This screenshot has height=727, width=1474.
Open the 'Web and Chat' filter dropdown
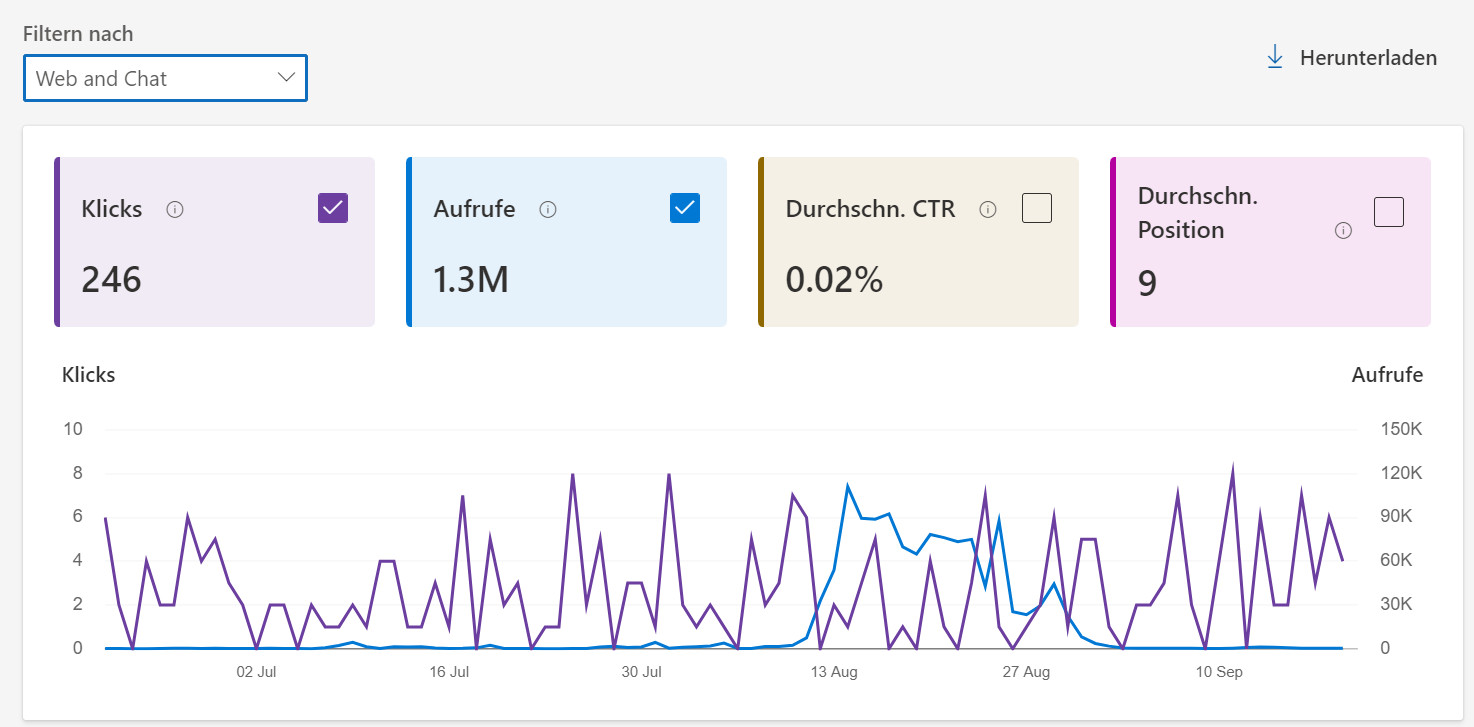pyautogui.click(x=165, y=77)
